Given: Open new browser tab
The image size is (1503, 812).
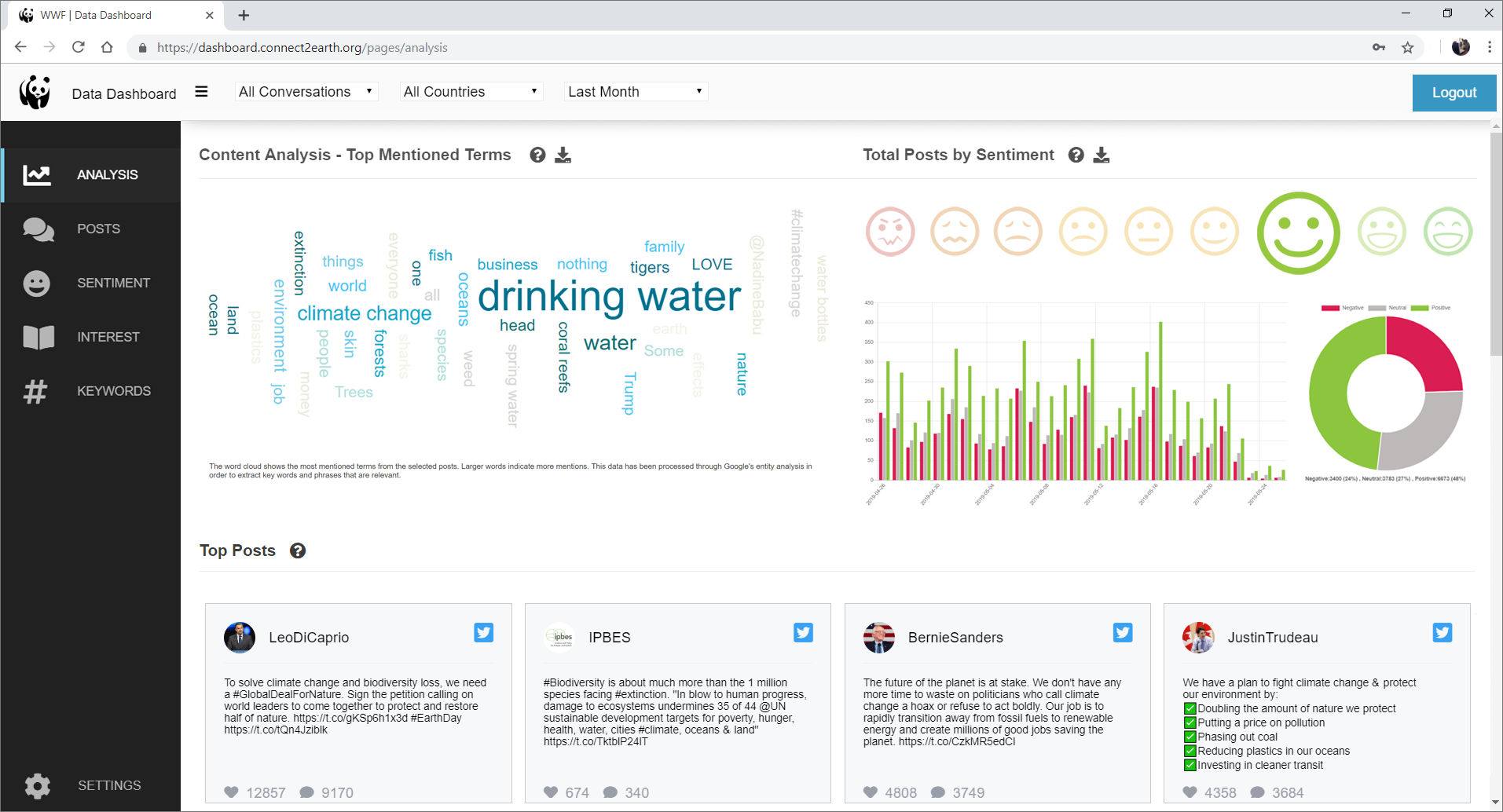Looking at the screenshot, I should pos(244,15).
